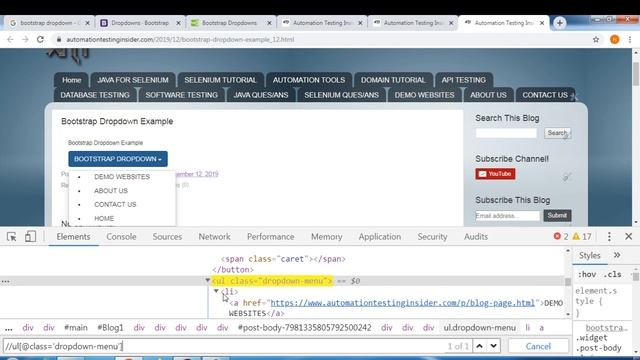This screenshot has height=360, width=640.
Task: Click Home in site navigation
Action: 71,80
